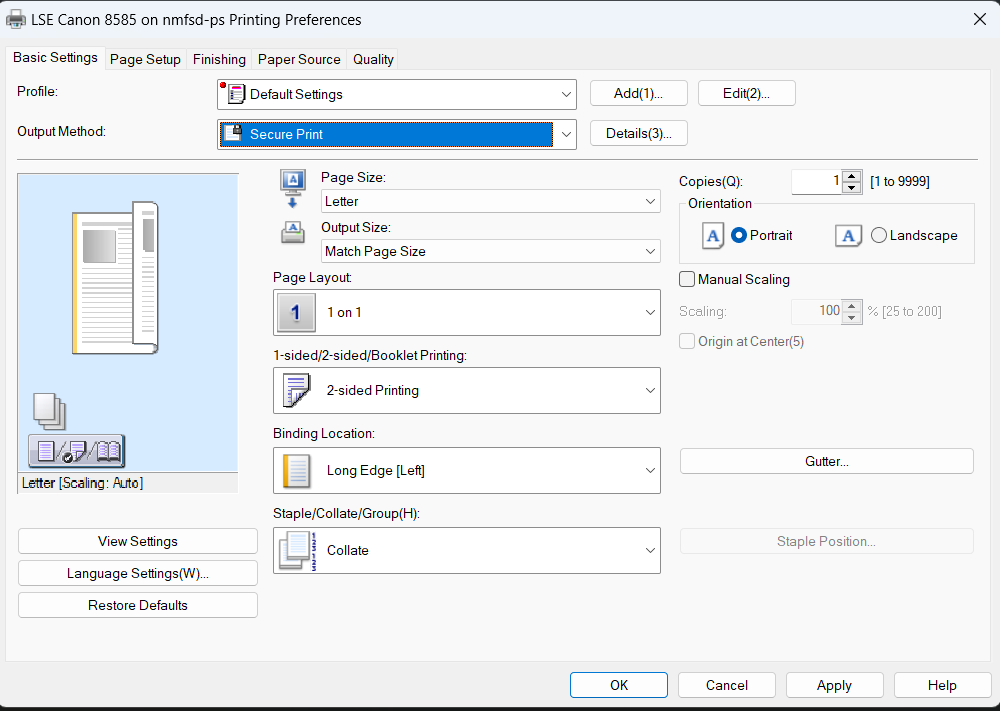1000x711 pixels.
Task: Click the Secure Print lock icon
Action: click(234, 133)
